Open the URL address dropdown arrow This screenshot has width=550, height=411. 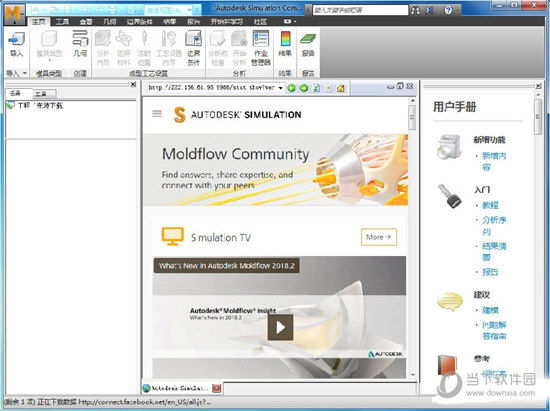pyautogui.click(x=280, y=88)
